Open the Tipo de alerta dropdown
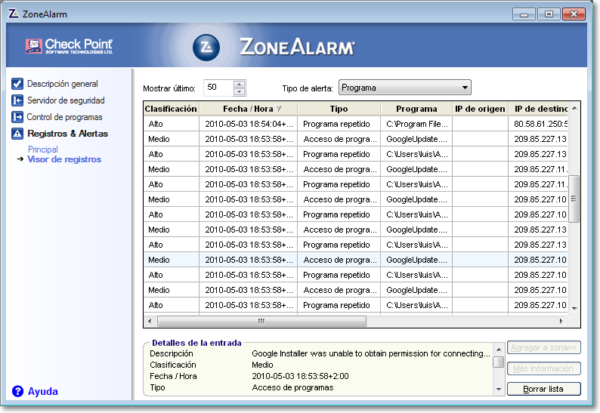The width and height of the screenshot is (600, 413). point(405,88)
